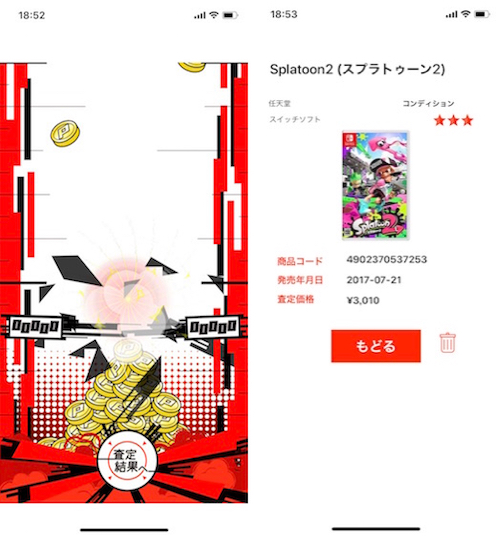Tap the product code 4902370537253

click(x=387, y=259)
